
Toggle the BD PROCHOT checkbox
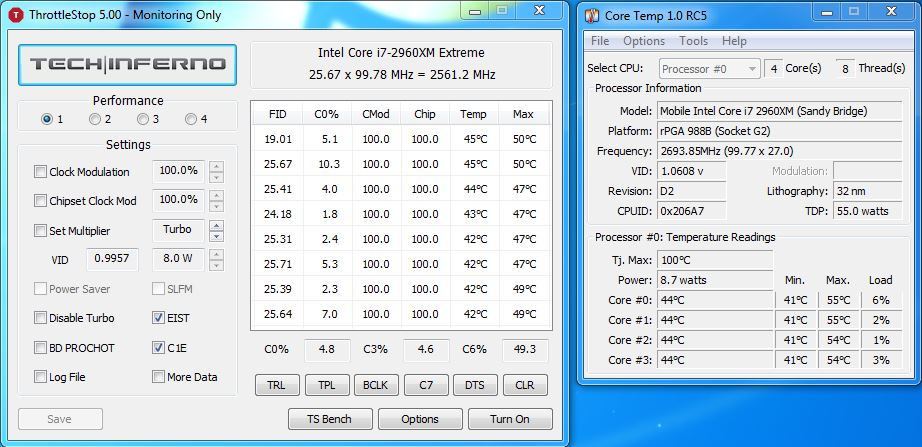click(x=40, y=348)
